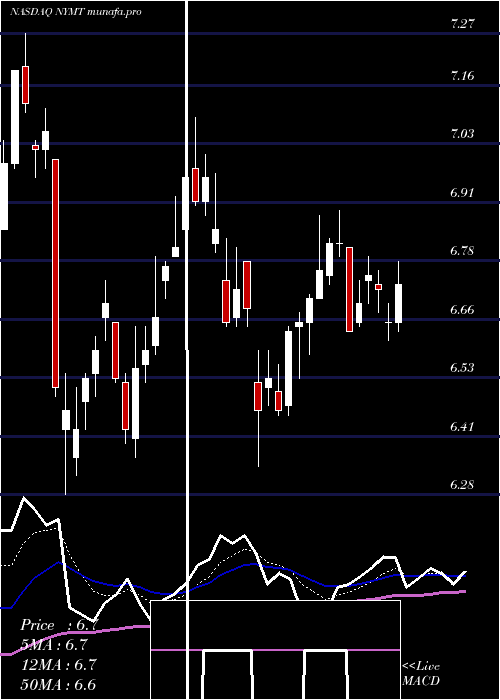Image resolution: width=500 pixels, height=700 pixels.
Task: Select the 6.91 price axis label
Action: [x=462, y=192]
